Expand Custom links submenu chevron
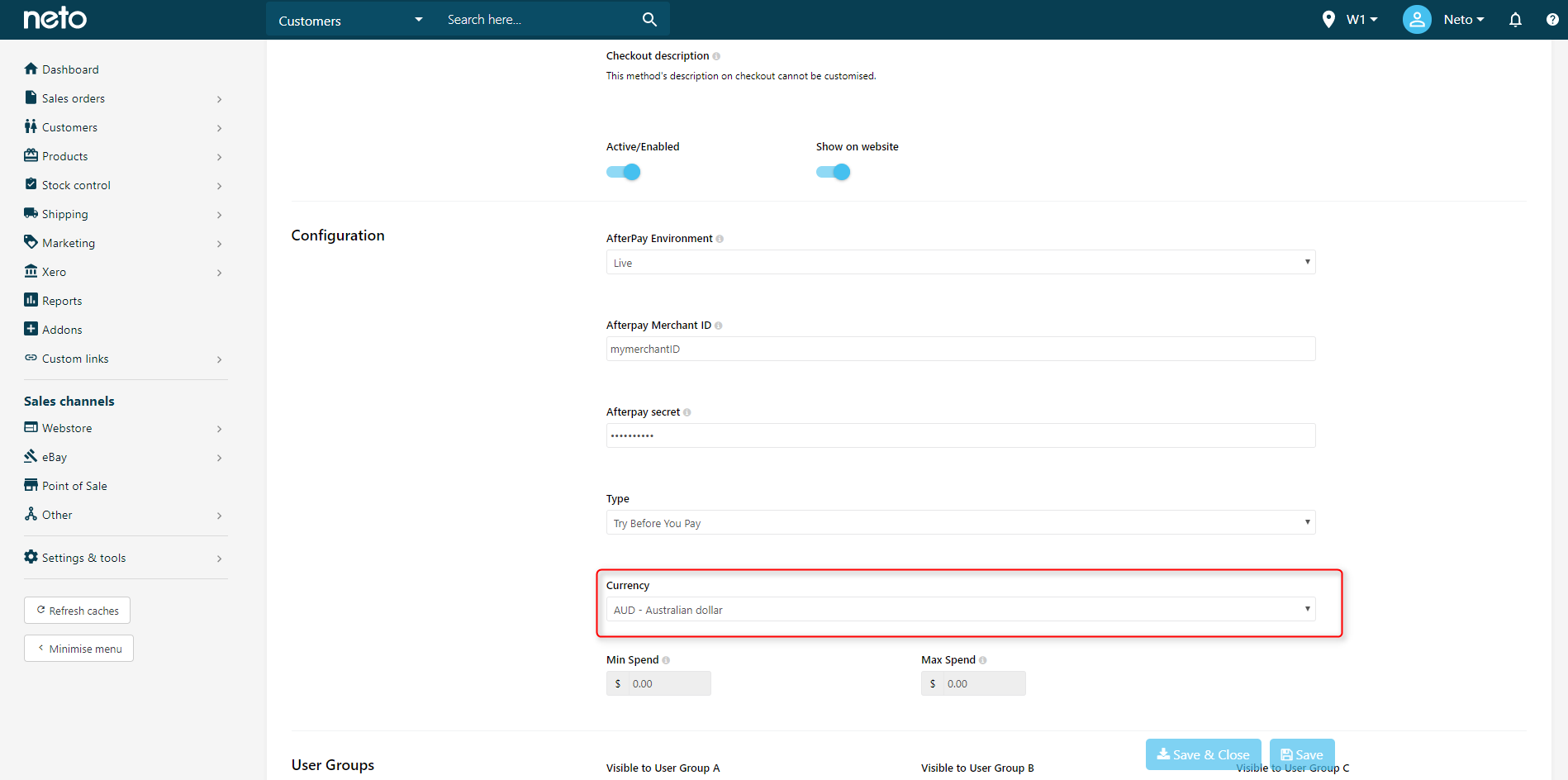Image resolution: width=1568 pixels, height=780 pixels. [219, 359]
